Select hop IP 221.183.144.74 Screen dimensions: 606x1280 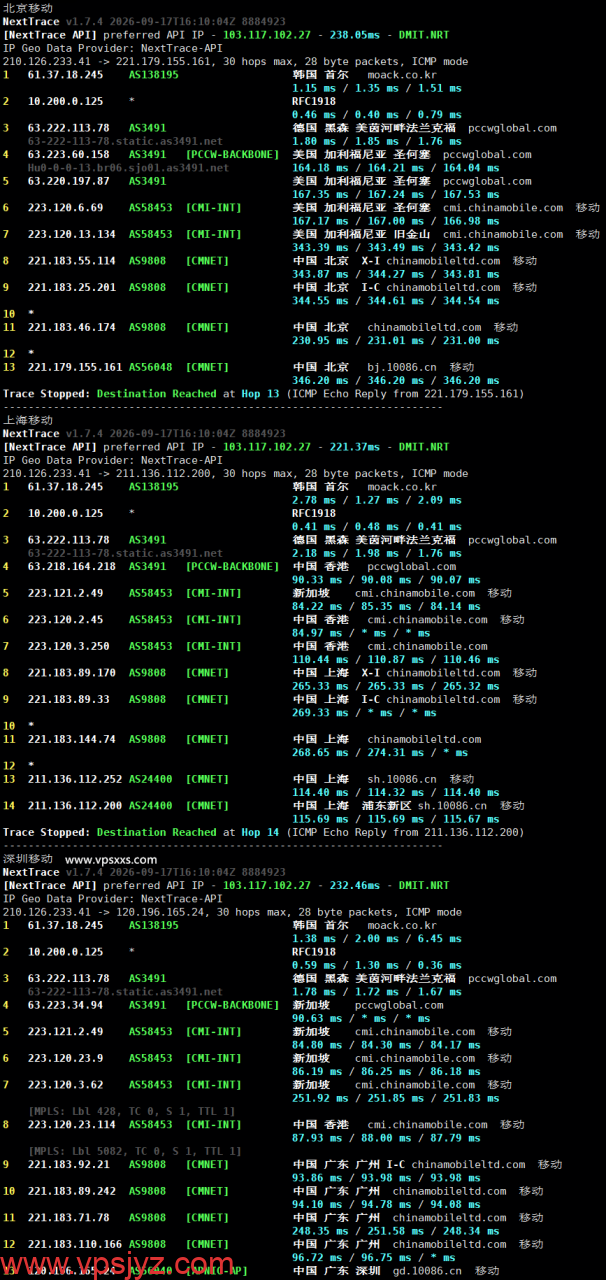(72, 739)
